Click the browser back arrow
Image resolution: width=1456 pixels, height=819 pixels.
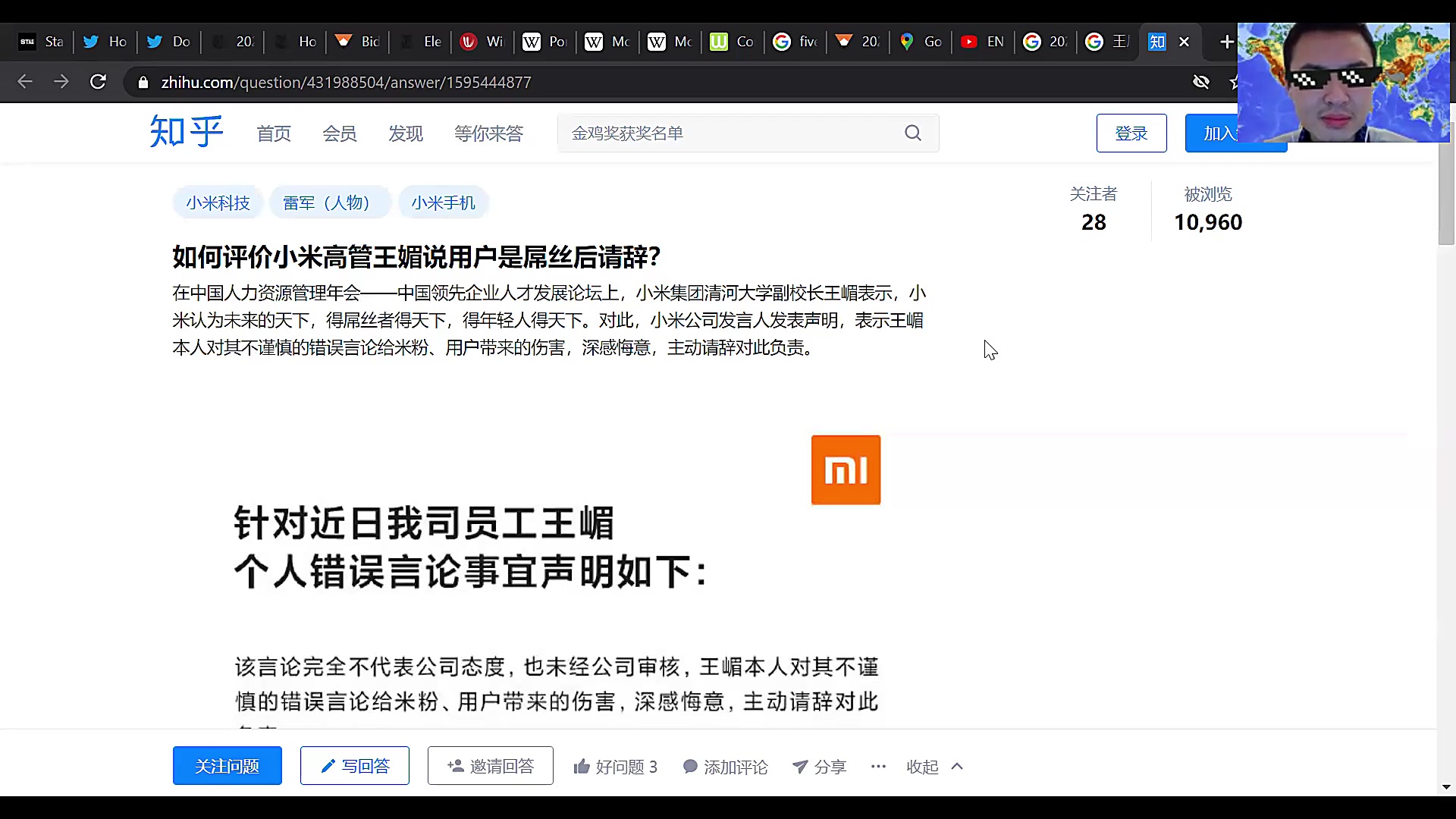pyautogui.click(x=25, y=82)
